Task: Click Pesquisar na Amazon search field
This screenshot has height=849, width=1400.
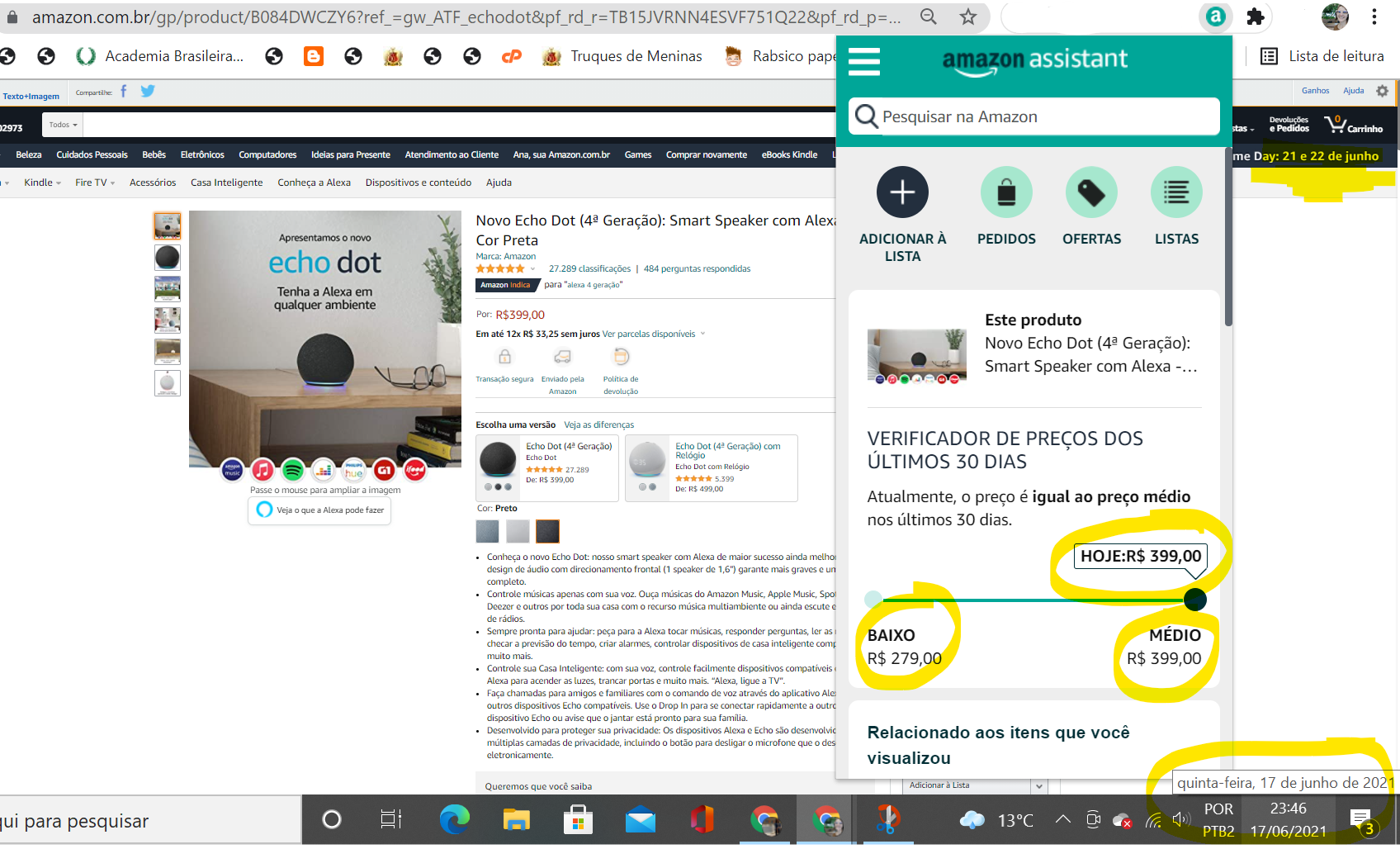Action: (x=1033, y=116)
